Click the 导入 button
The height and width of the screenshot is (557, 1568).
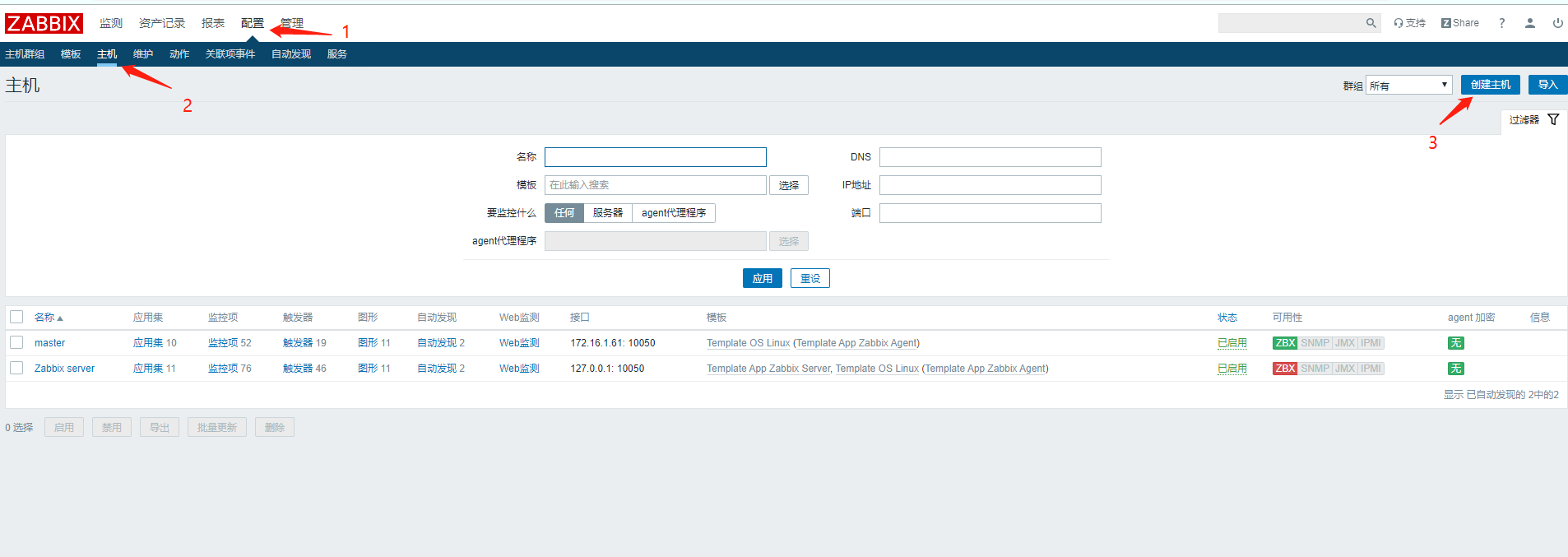point(1548,85)
